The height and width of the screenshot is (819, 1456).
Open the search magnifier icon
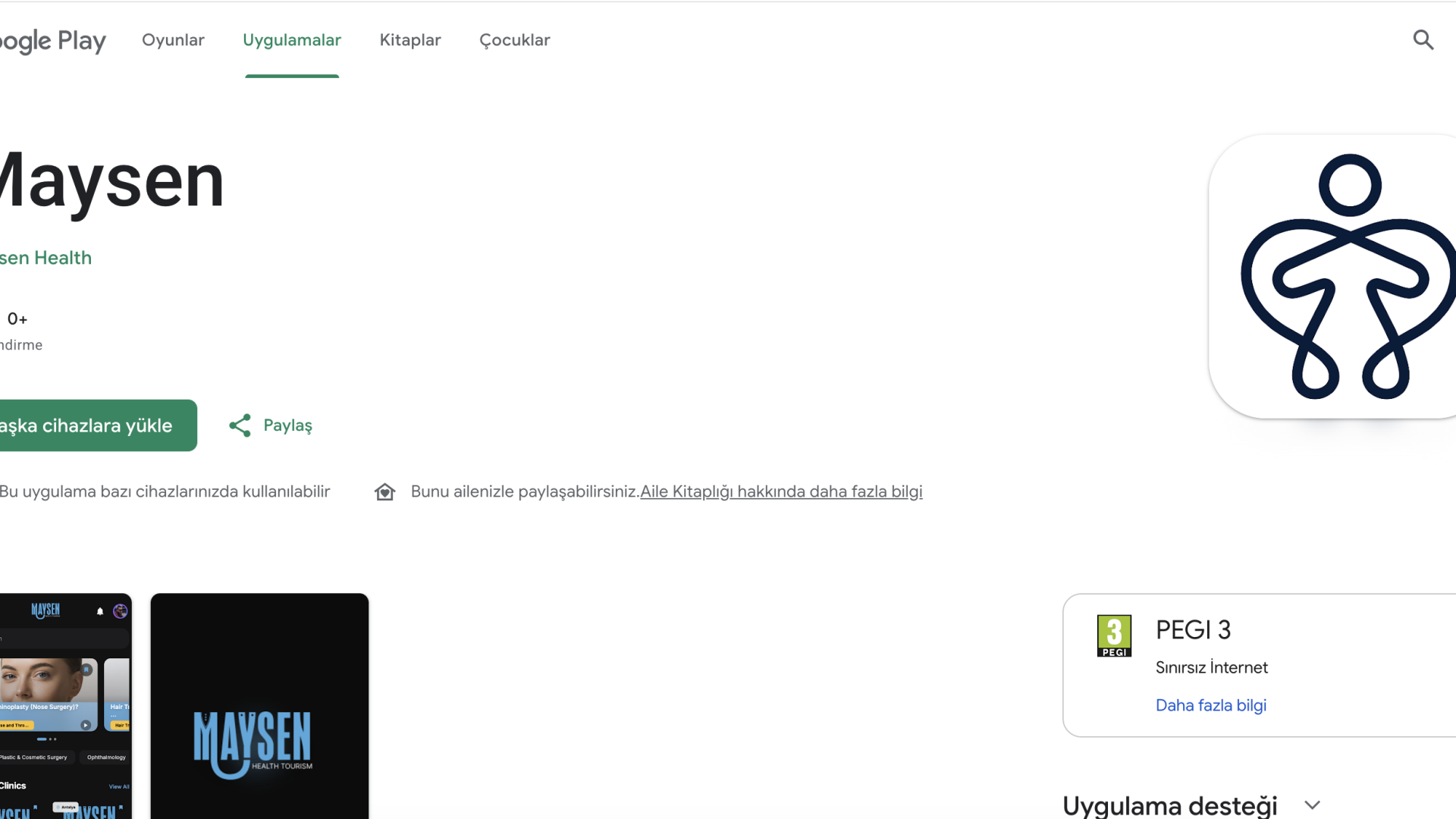pyautogui.click(x=1423, y=39)
